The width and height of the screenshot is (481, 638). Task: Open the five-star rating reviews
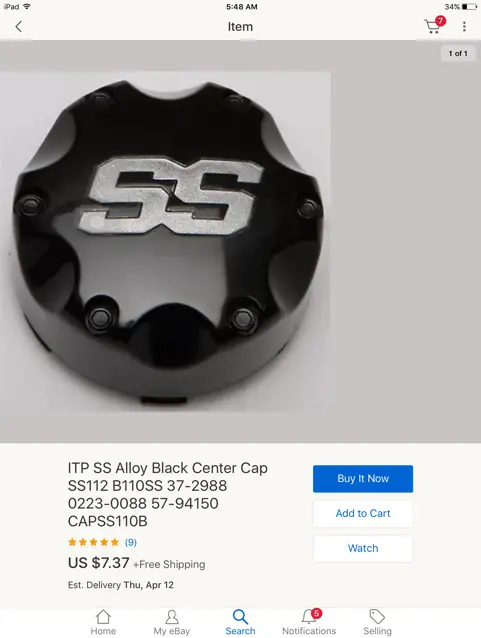[94, 542]
